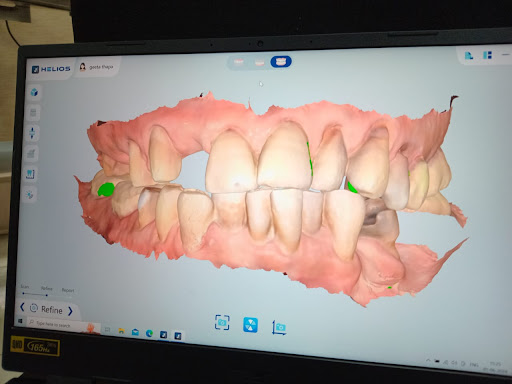This screenshot has height=384, width=512.
Task: Select the bottom sparkle sidebar tool
Action: pyautogui.click(x=29, y=194)
